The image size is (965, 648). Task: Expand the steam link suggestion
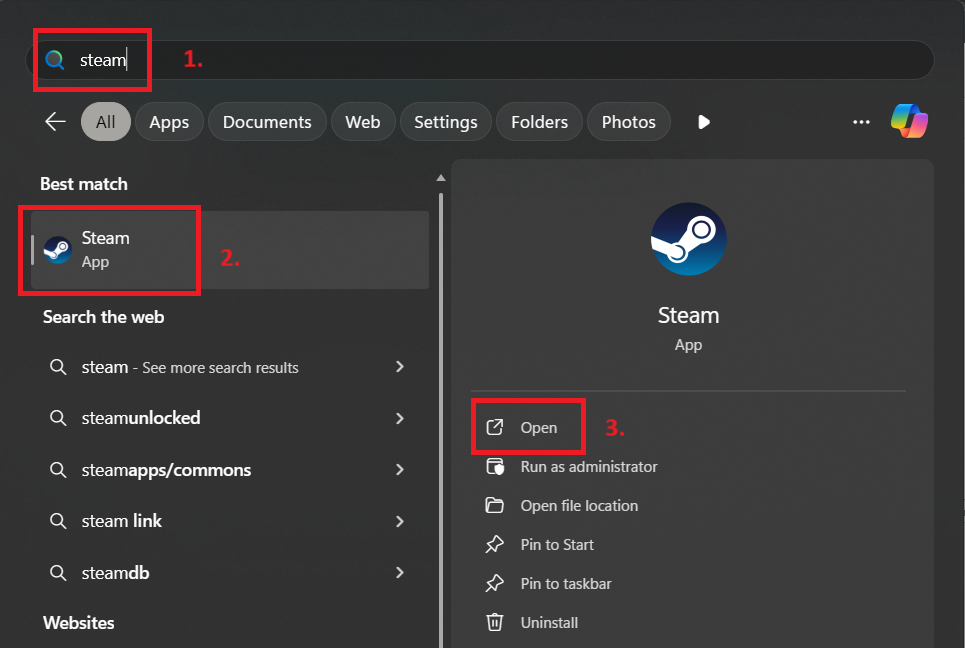click(399, 520)
